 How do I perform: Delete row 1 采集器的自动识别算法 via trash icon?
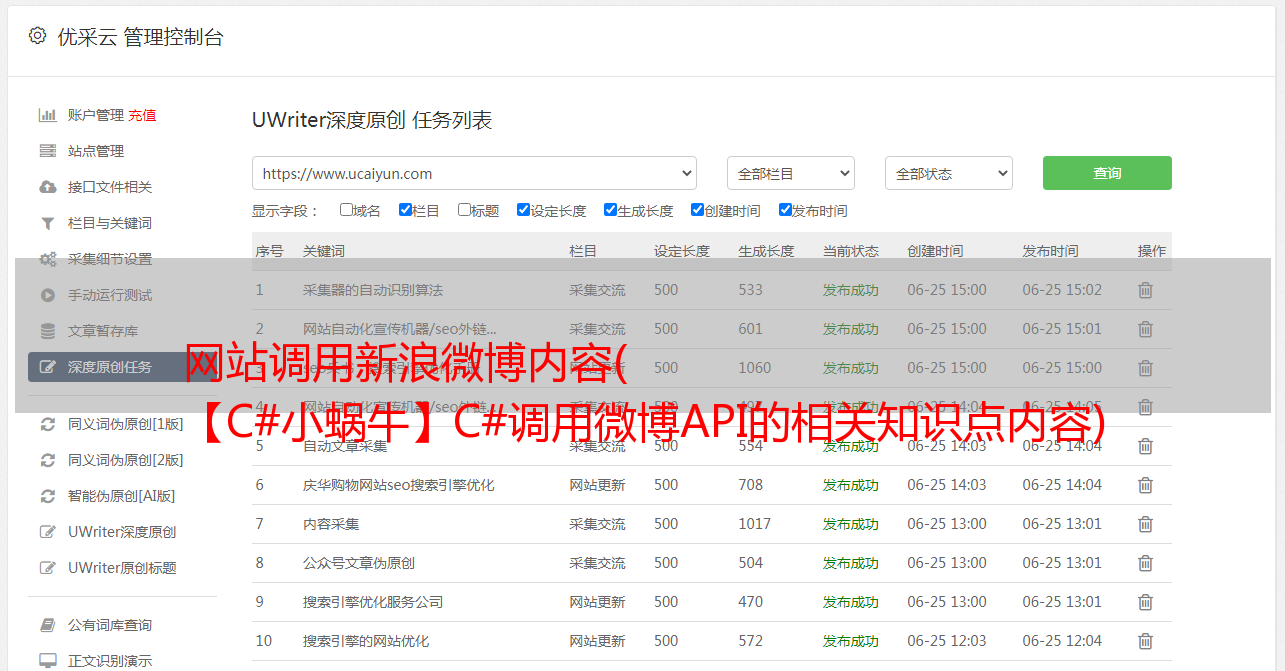(x=1145, y=290)
